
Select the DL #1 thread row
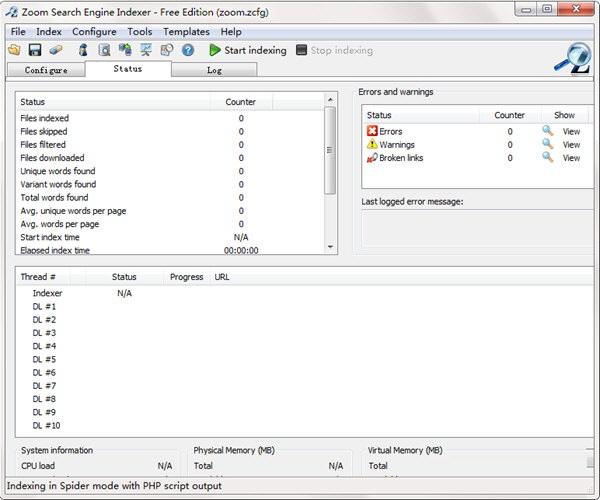(44, 306)
